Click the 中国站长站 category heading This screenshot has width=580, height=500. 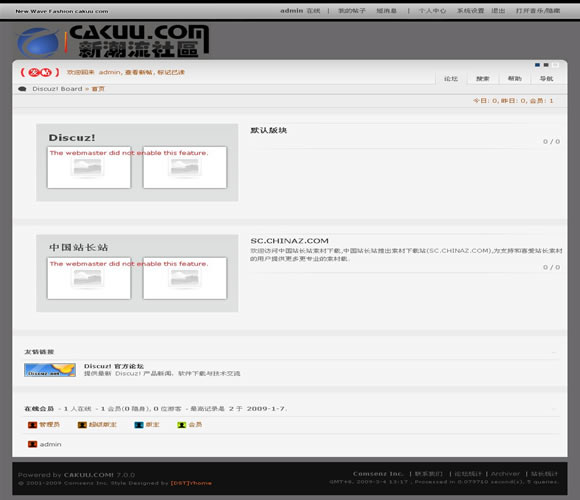(78, 247)
